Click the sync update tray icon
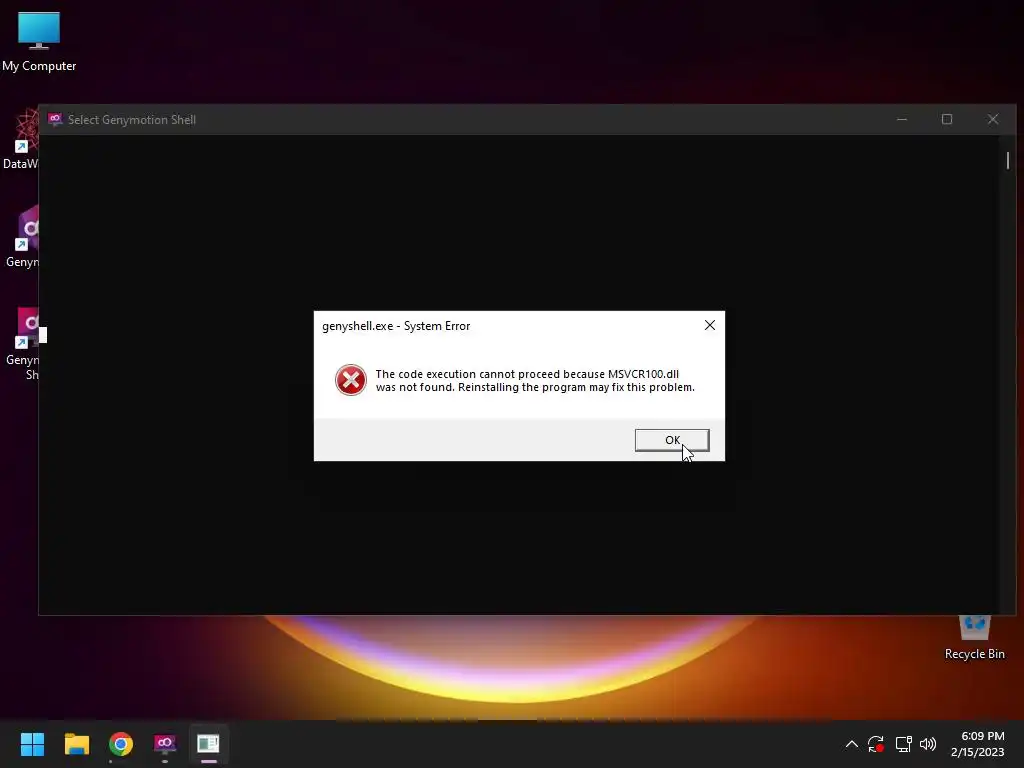The height and width of the screenshot is (768, 1024). click(x=876, y=744)
